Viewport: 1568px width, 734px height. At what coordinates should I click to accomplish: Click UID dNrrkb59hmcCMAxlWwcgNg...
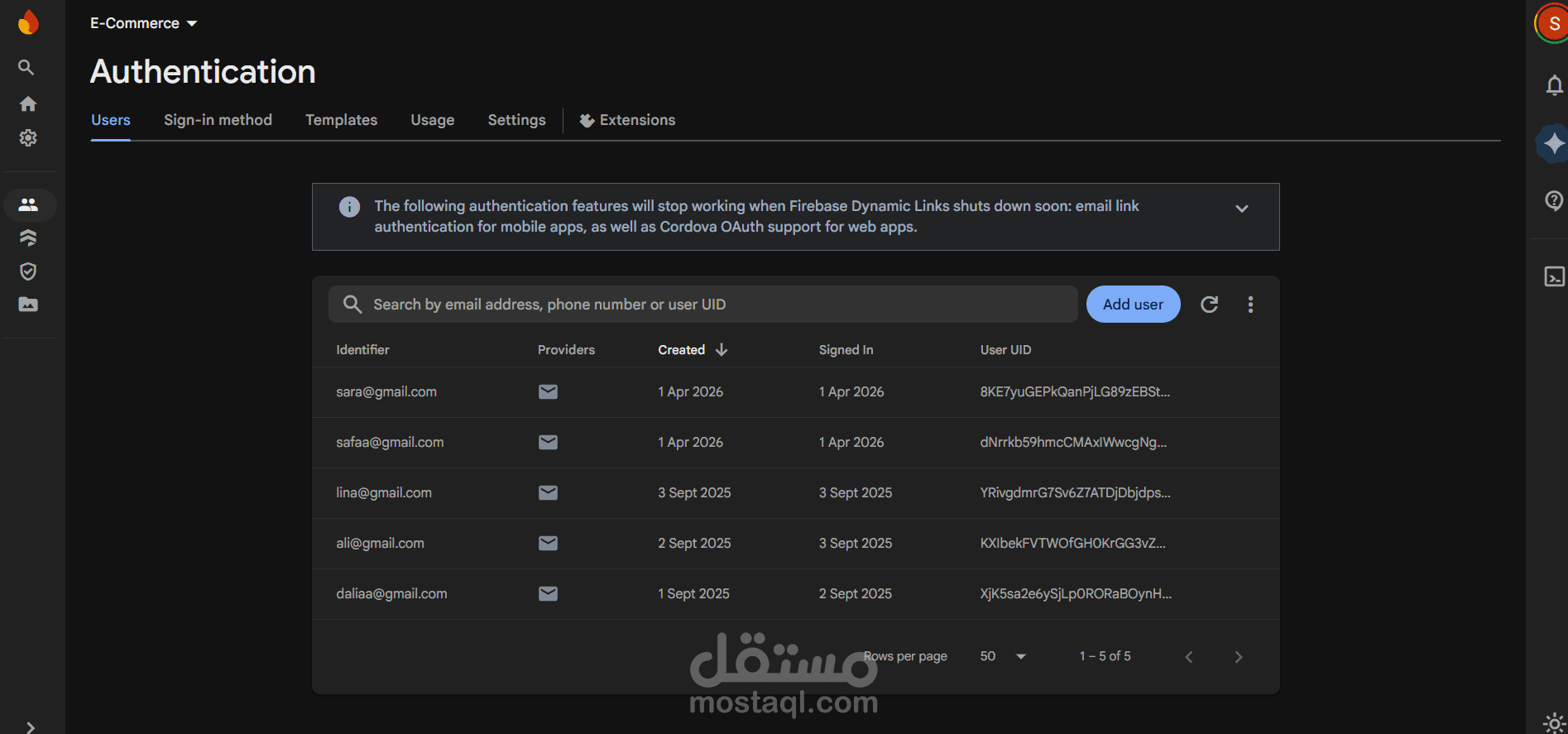point(1073,442)
